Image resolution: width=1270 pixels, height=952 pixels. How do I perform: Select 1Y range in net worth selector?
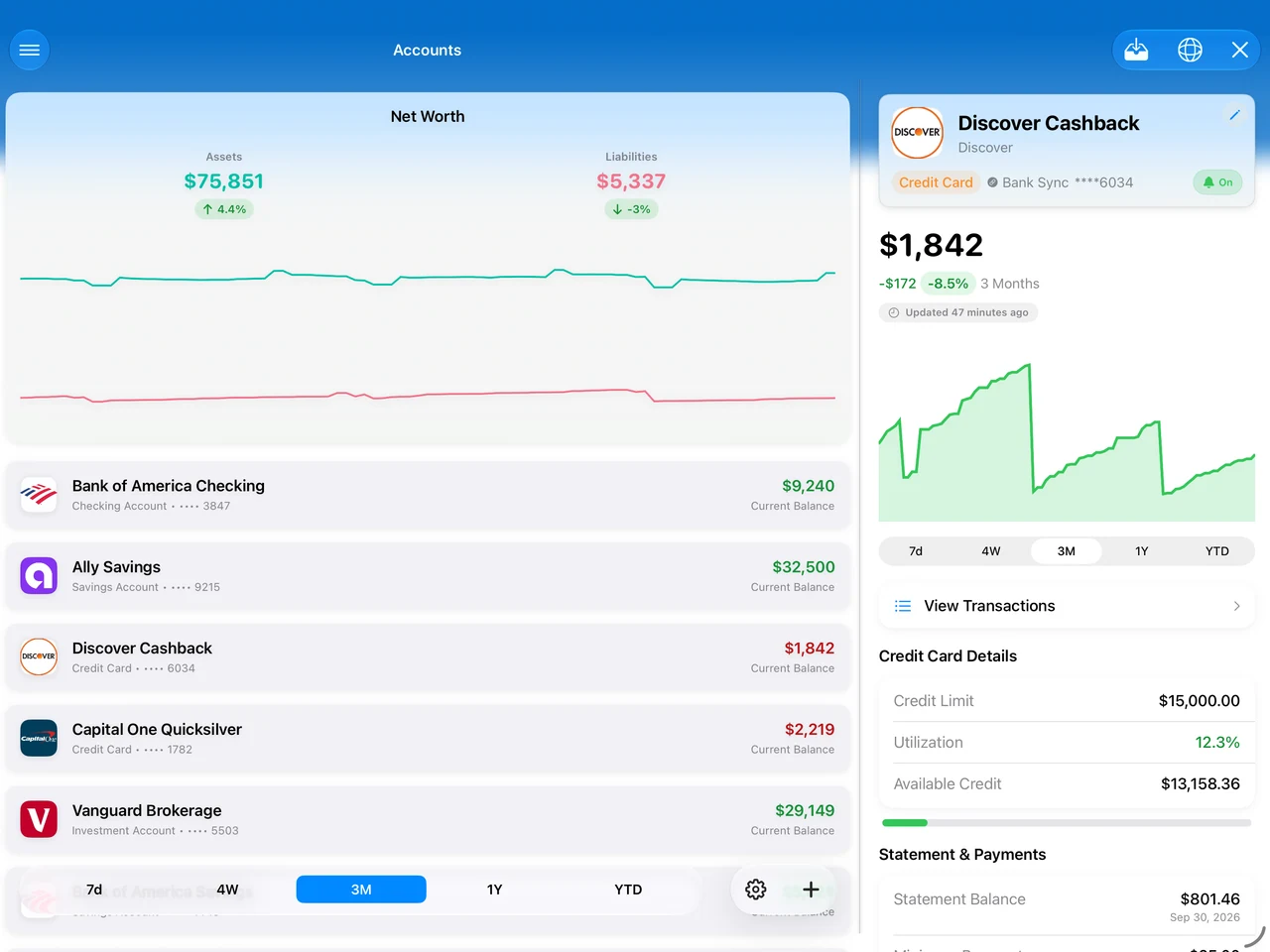[x=494, y=890]
